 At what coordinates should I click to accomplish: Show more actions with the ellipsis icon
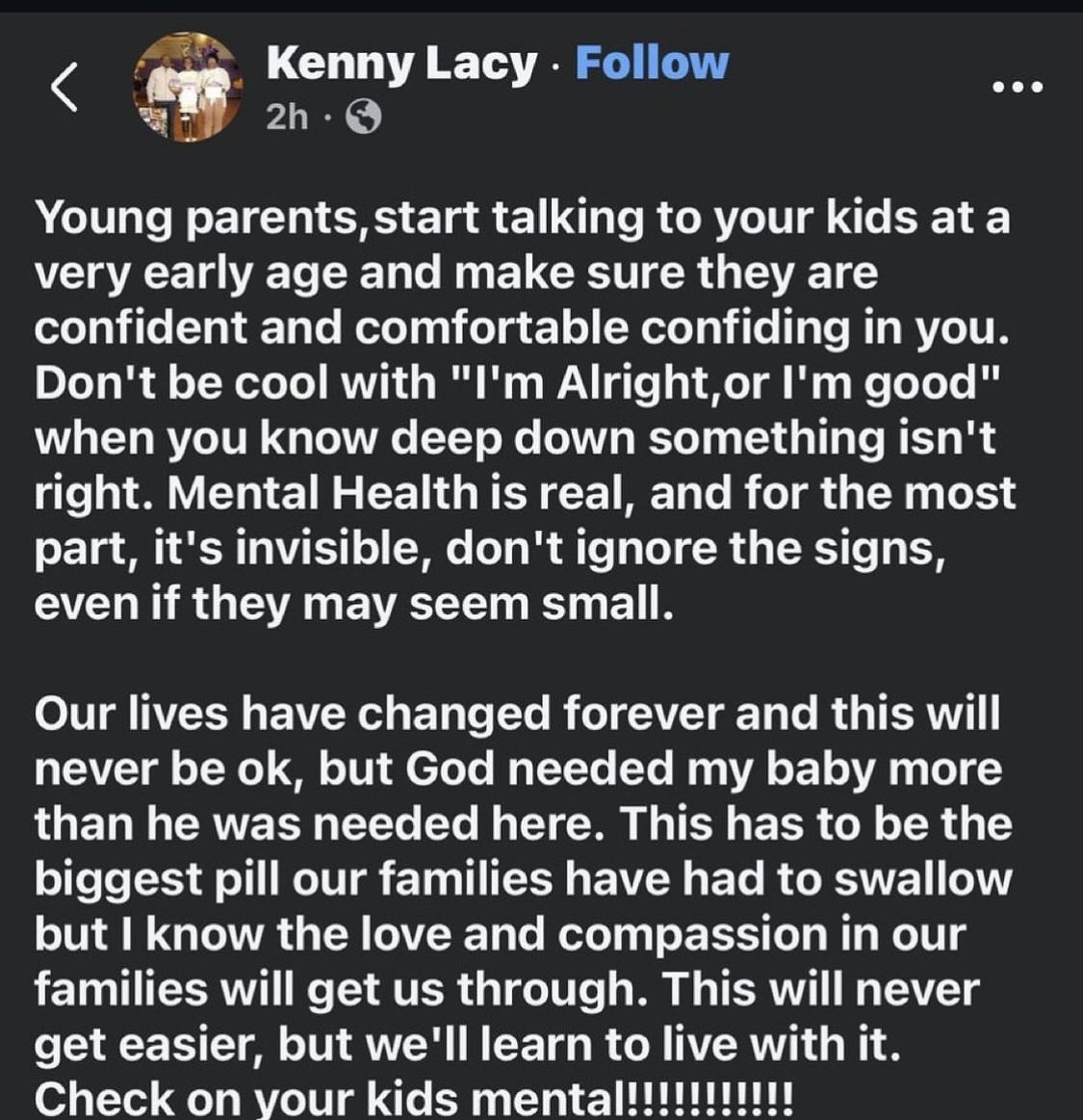(x=1017, y=88)
